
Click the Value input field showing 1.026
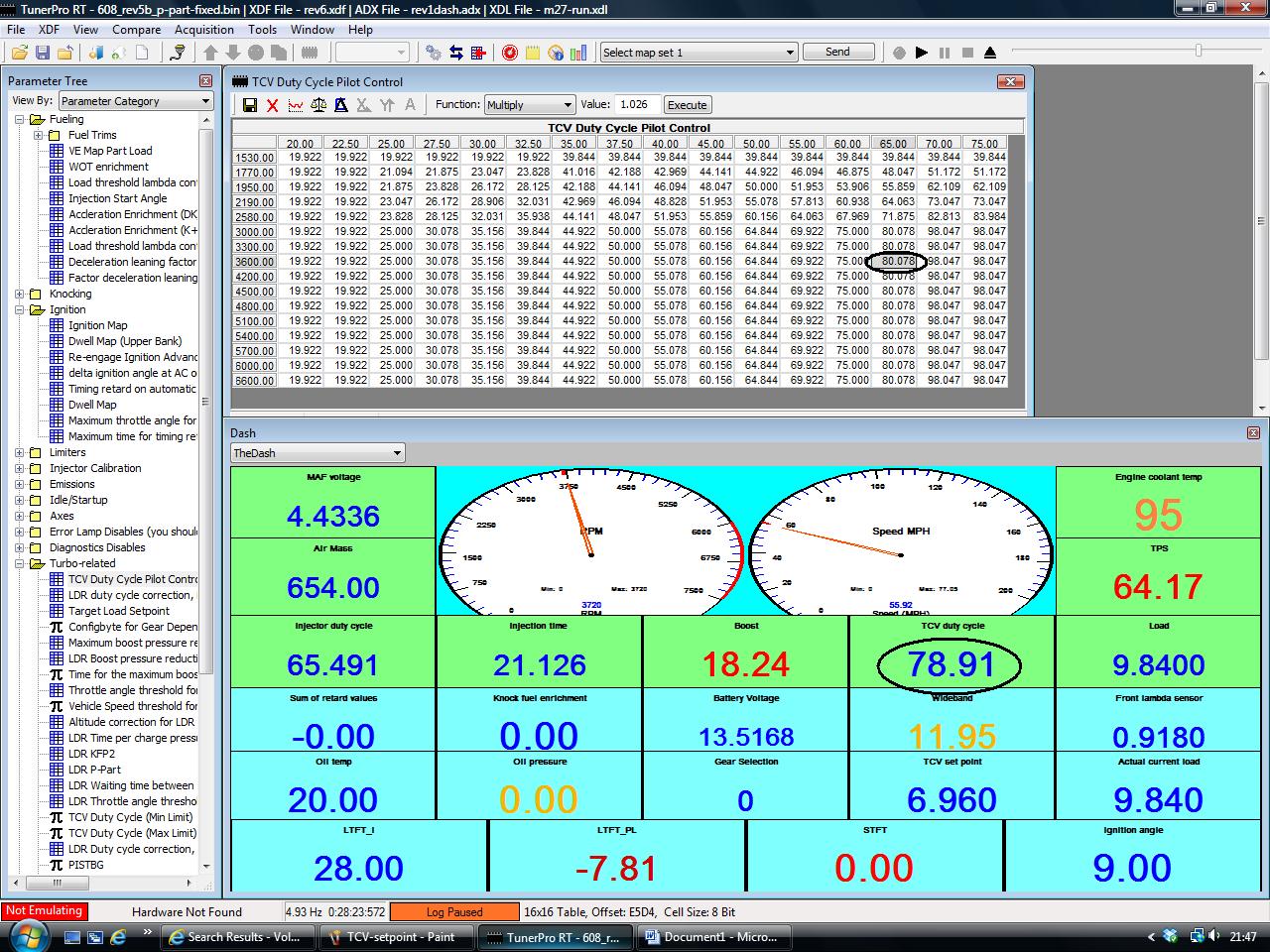636,105
